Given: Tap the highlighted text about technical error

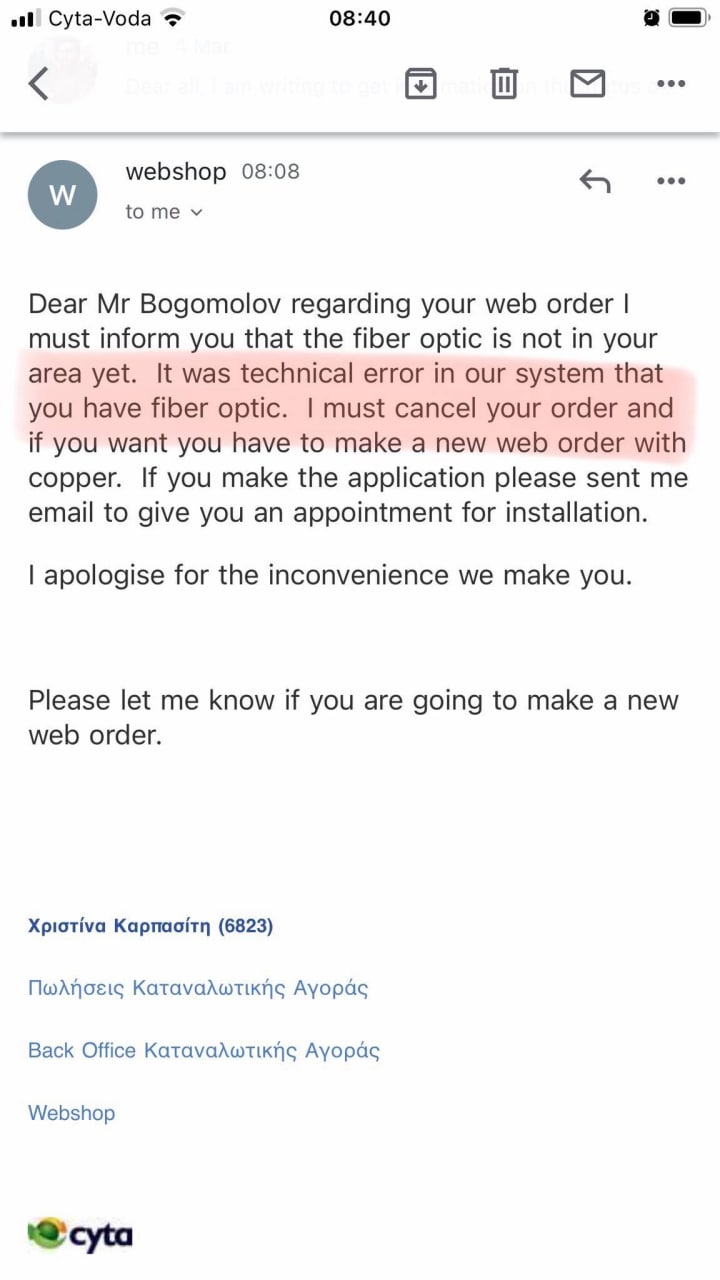Looking at the screenshot, I should 346,408.
